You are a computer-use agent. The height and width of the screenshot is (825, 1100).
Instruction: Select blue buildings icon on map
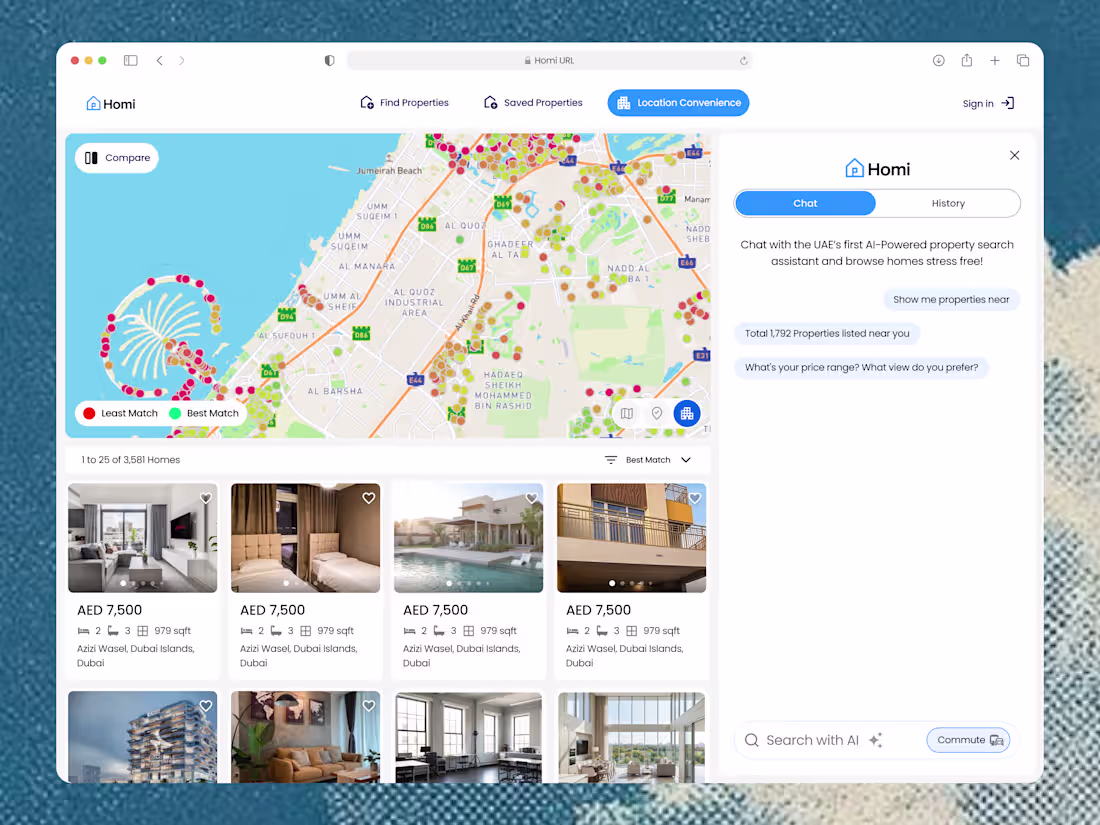pyautogui.click(x=687, y=413)
